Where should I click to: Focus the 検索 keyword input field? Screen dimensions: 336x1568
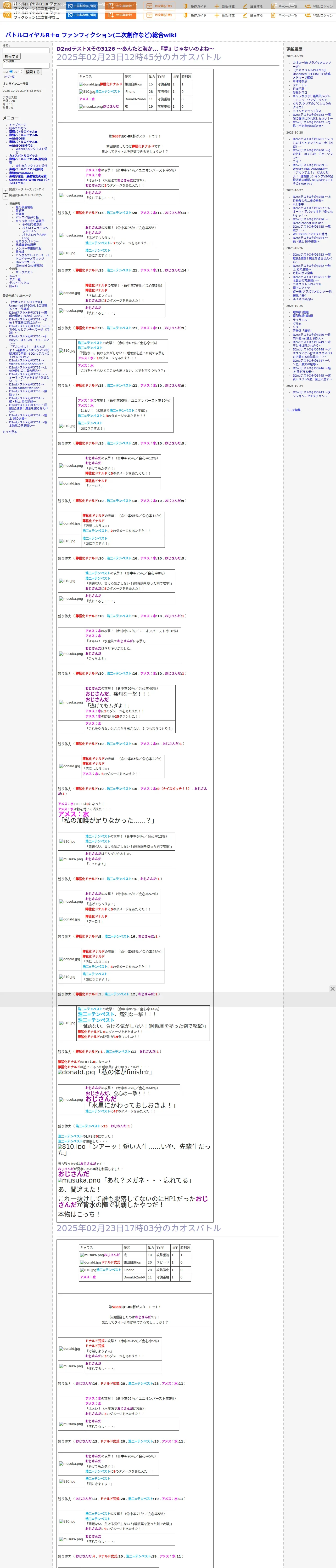click(26, 50)
